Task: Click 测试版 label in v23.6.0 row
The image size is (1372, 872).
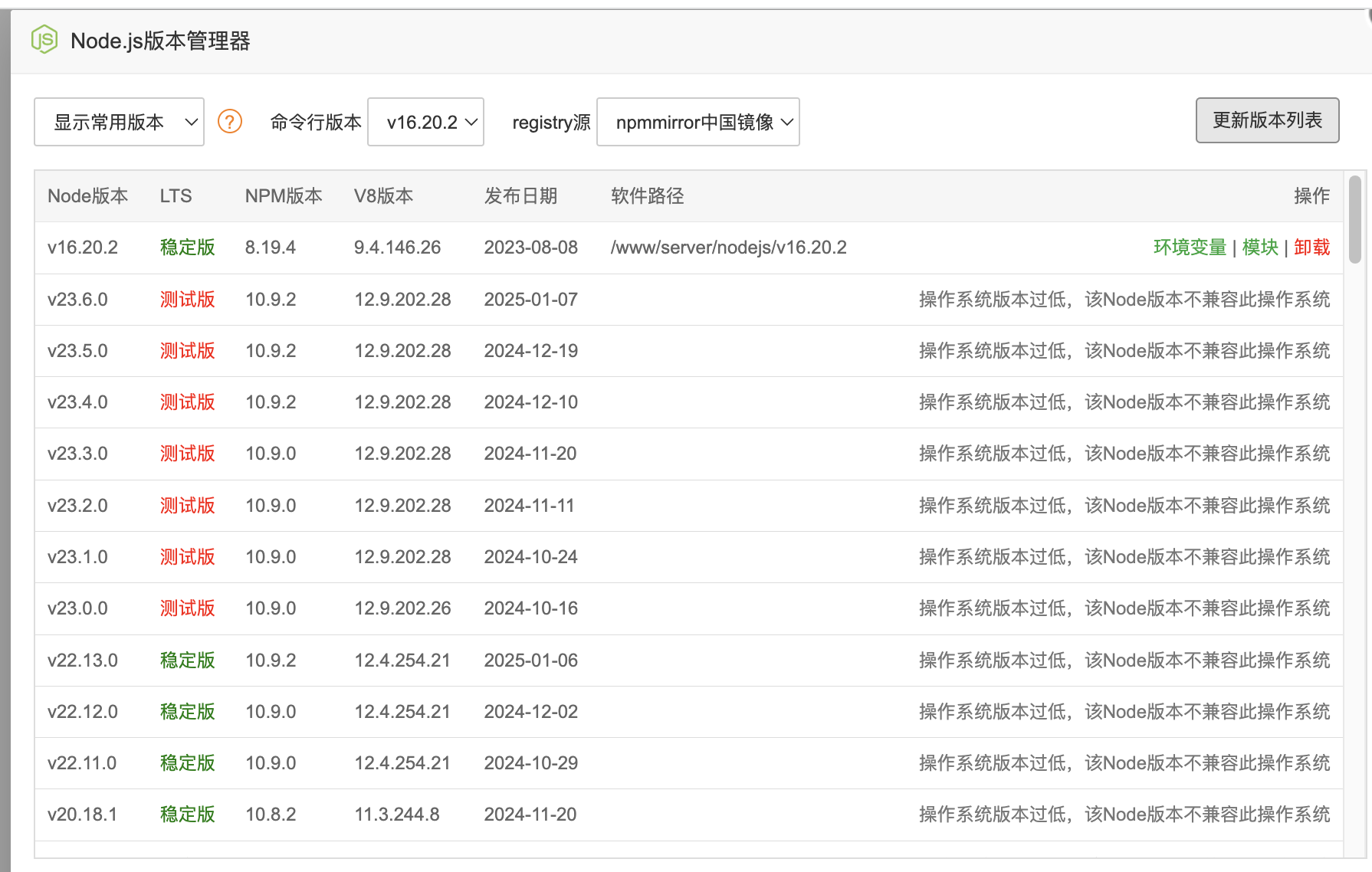Action: tap(187, 300)
